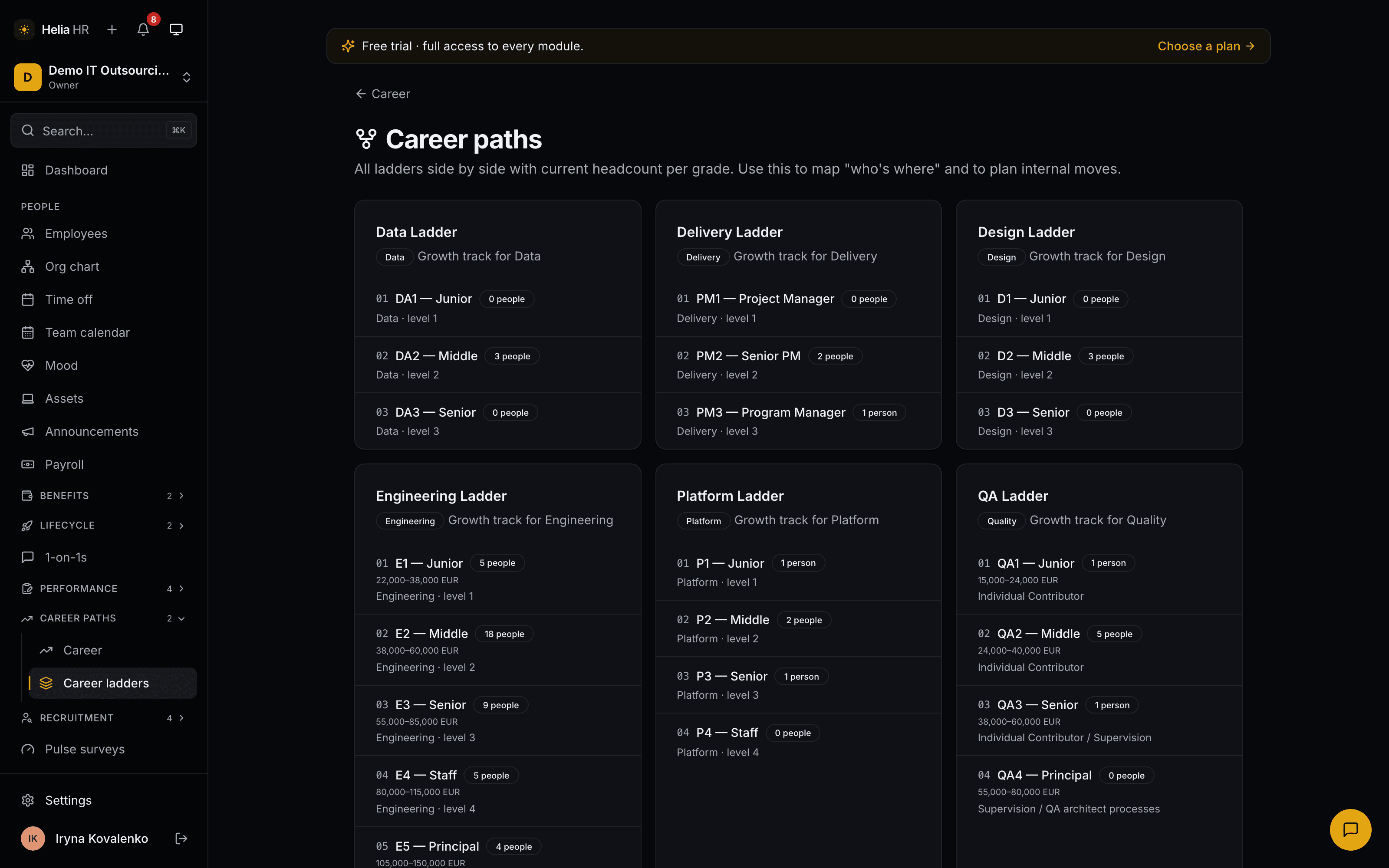Click the monitor display icon
This screenshot has width=1389, height=868.
pos(176,29)
